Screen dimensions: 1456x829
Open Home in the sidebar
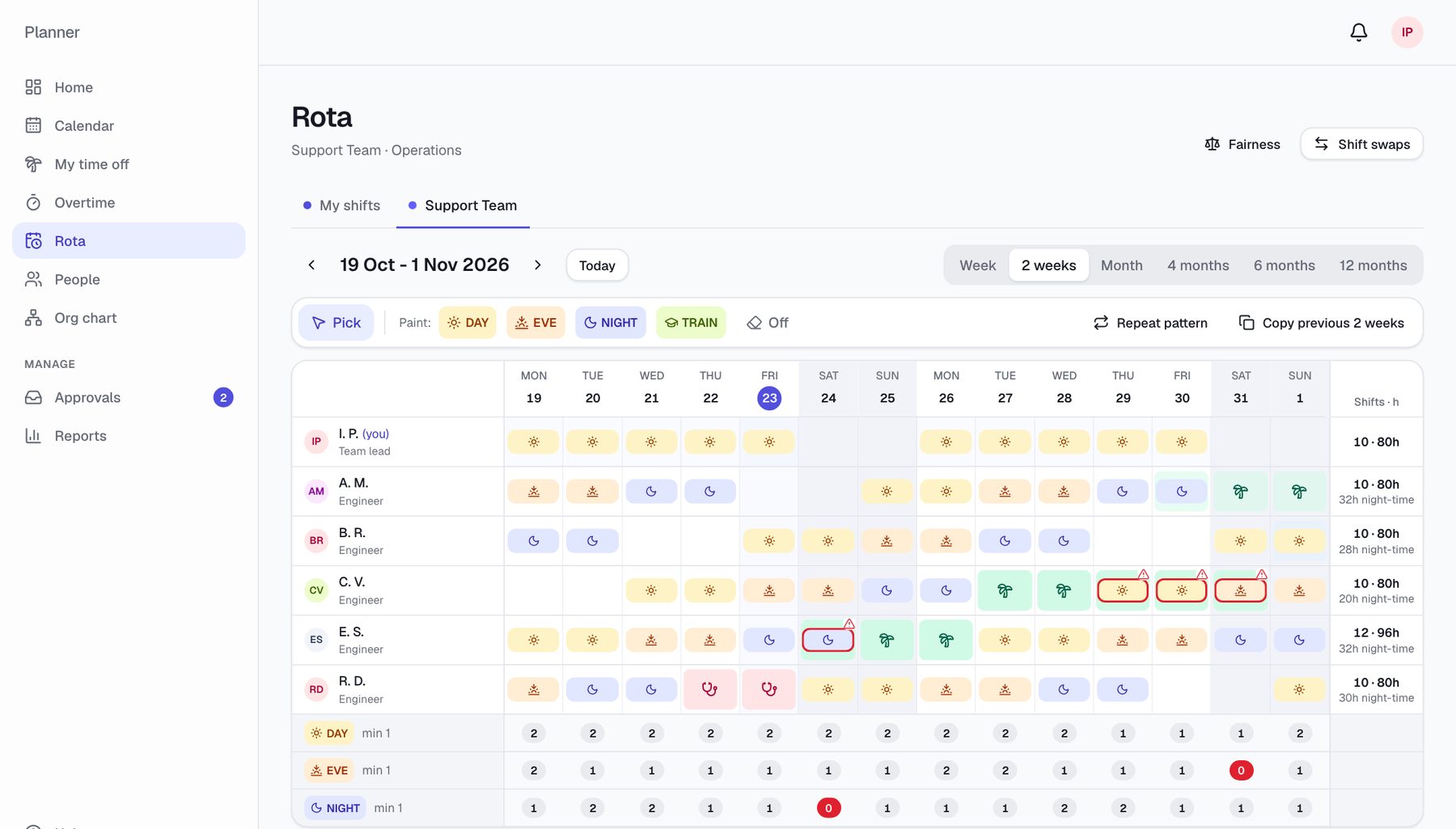click(x=129, y=87)
